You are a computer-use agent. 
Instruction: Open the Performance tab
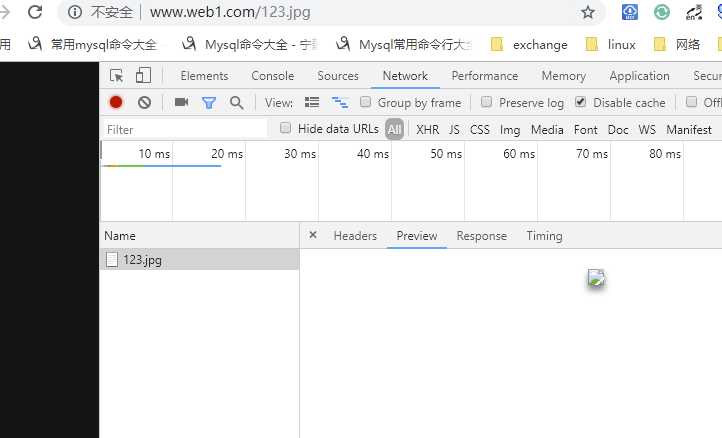point(484,76)
